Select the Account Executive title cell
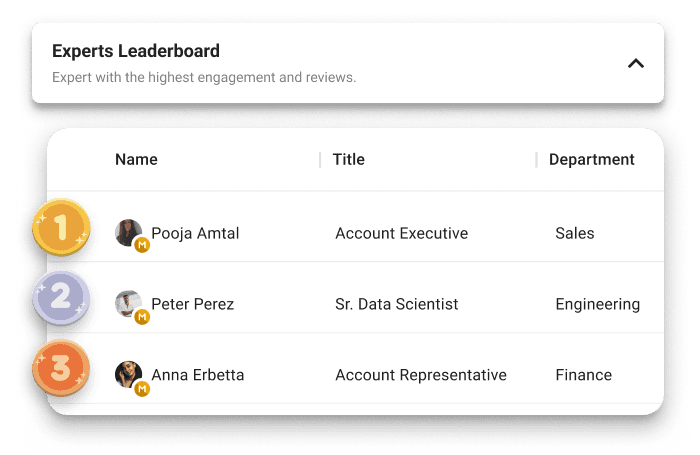700x455 pixels. pyautogui.click(x=401, y=233)
